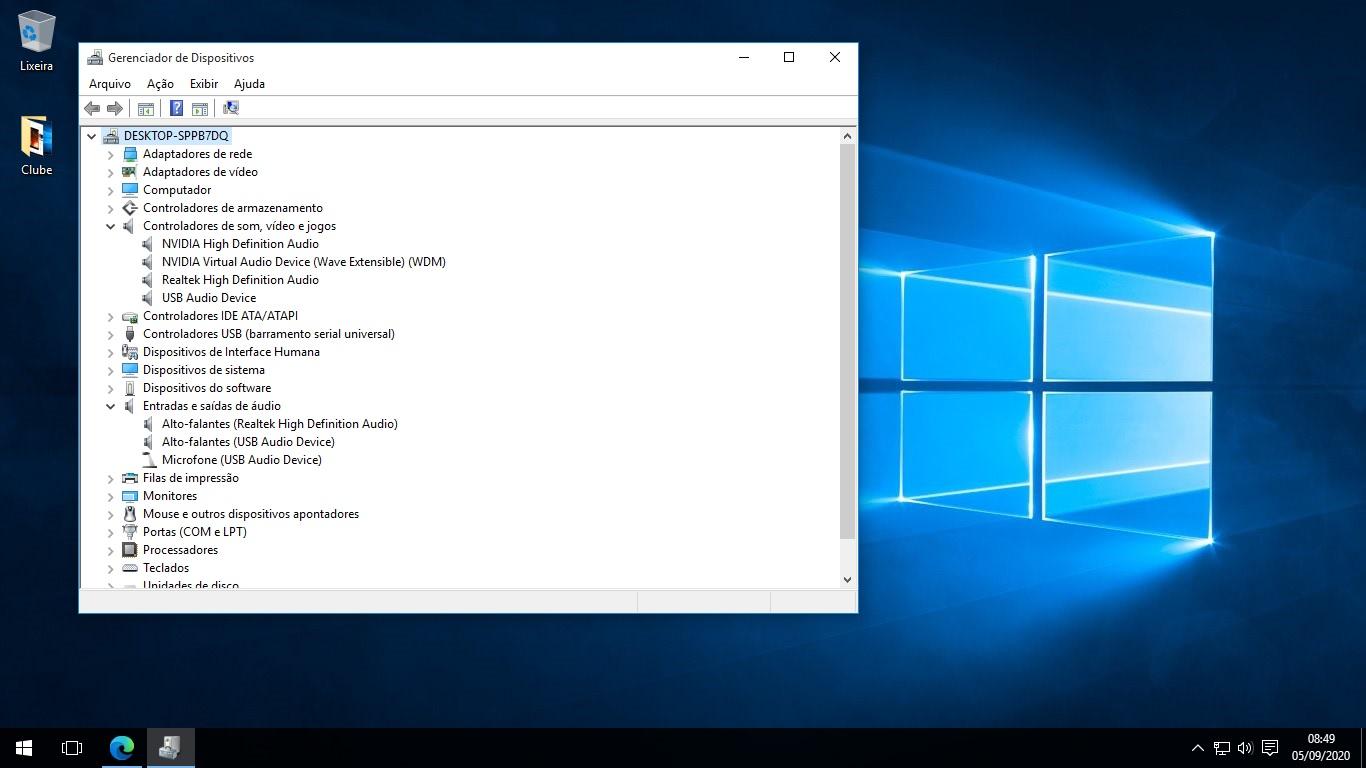1366x768 pixels.
Task: Open the Lixeira desktop icon
Action: pos(36,42)
